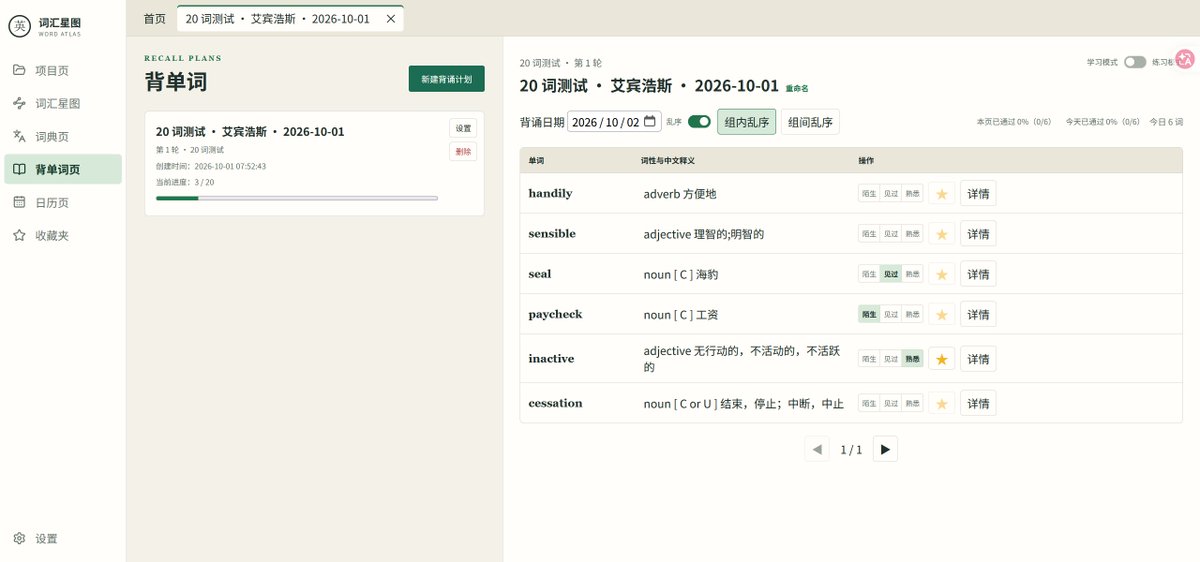1200x562 pixels.
Task: Mark sensible as 见过
Action: click(x=891, y=233)
